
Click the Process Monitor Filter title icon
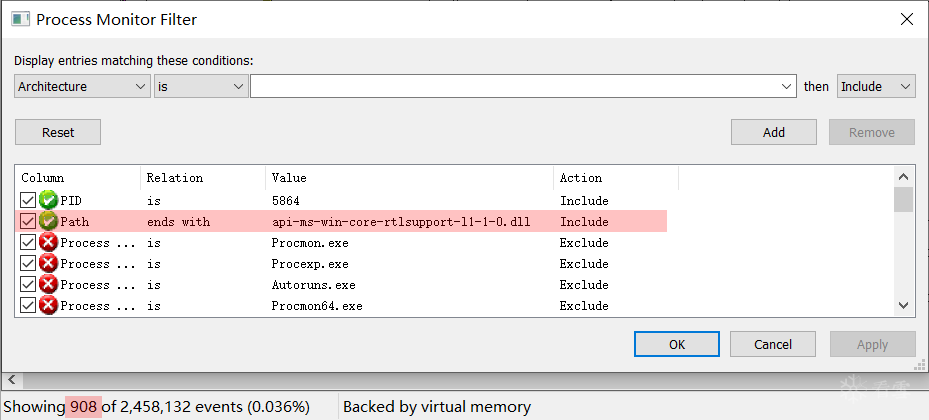[x=19, y=19]
